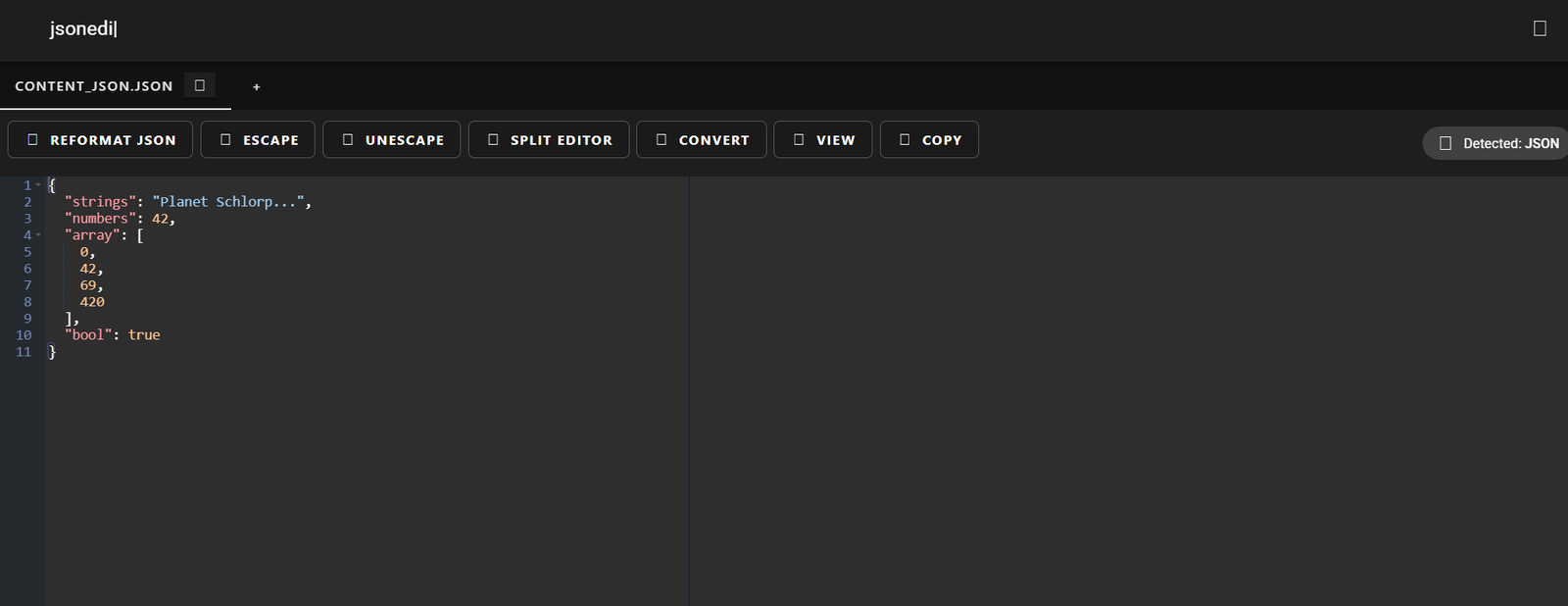Viewport: 1568px width, 606px height.
Task: Click line number 10 in the gutter
Action: 24,335
